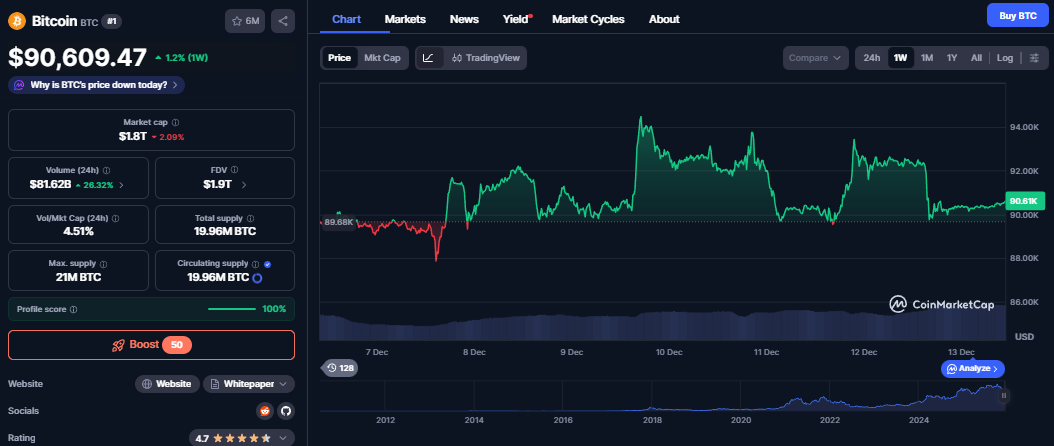1054x446 pixels.
Task: Open the Markets tab
Action: click(x=405, y=19)
